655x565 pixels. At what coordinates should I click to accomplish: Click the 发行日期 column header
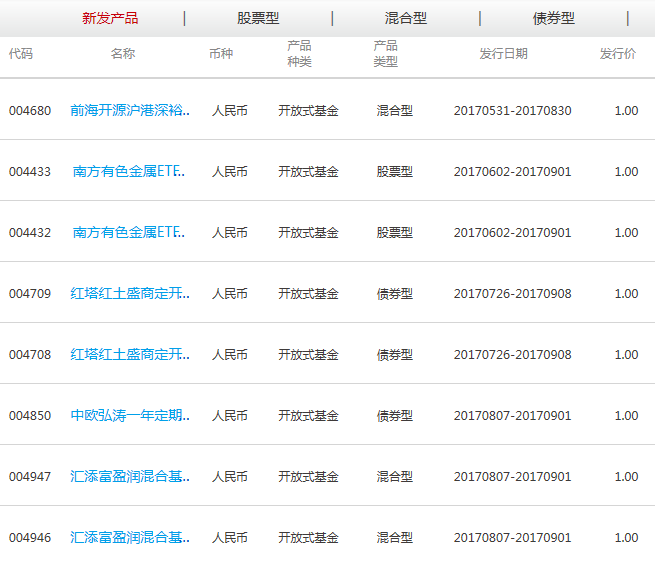pyautogui.click(x=503, y=53)
